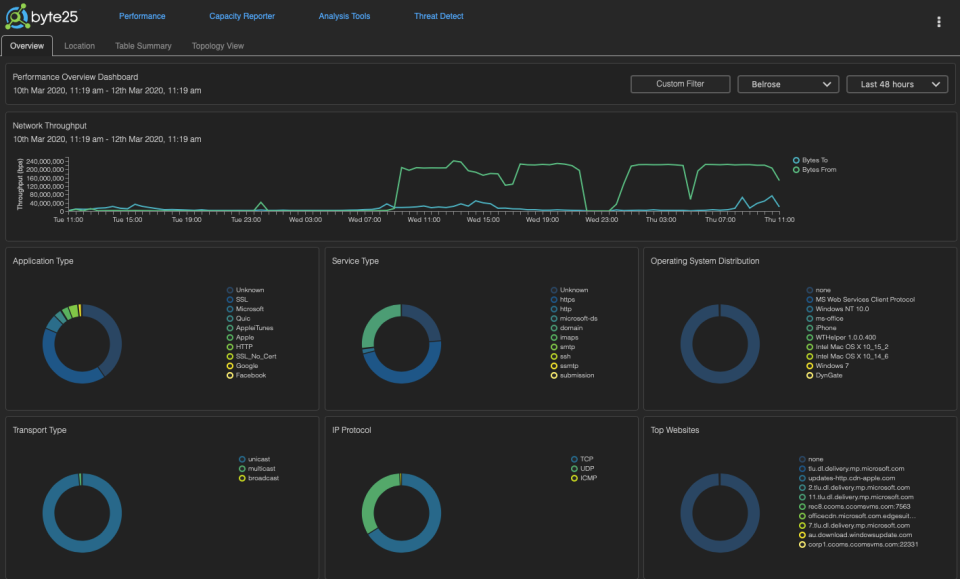Toggle the Facebook application series

[229, 375]
